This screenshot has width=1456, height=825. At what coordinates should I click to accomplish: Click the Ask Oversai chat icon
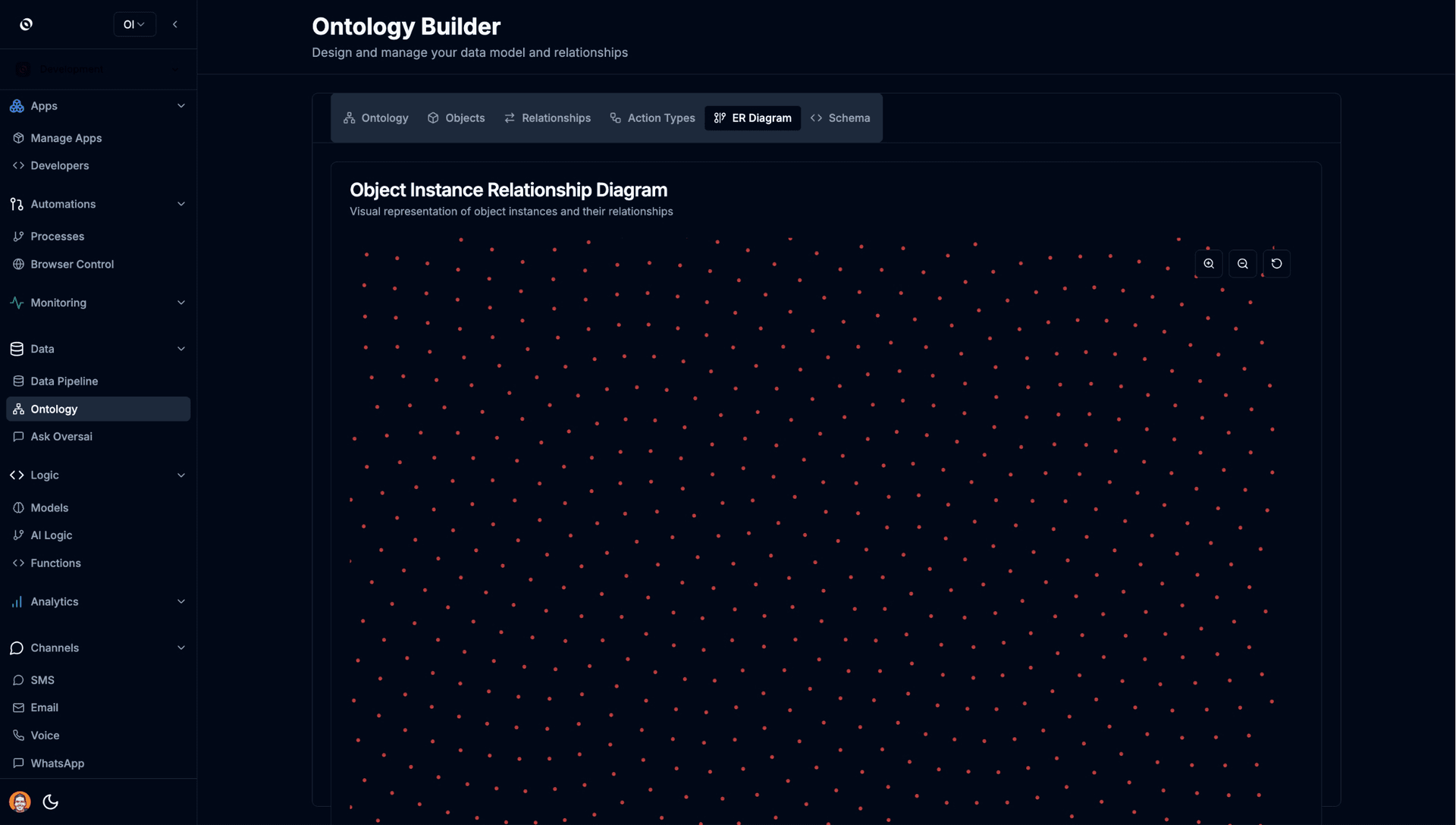[17, 437]
